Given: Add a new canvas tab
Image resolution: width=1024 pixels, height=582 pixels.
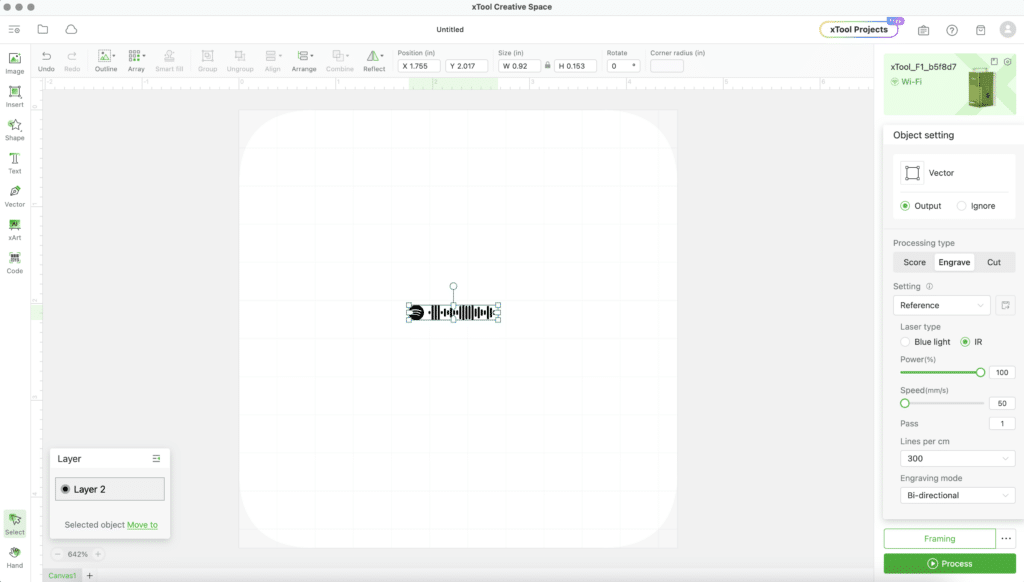Looking at the screenshot, I should 89,575.
